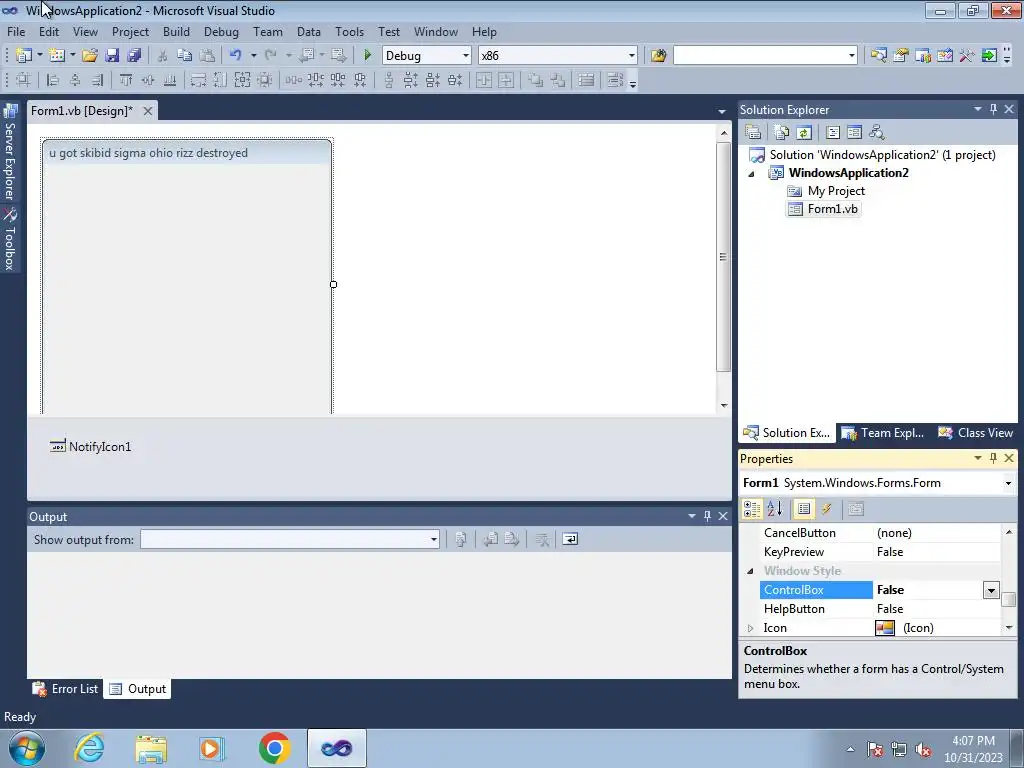Expand the Icon property
This screenshot has height=768, width=1024.
(750, 628)
